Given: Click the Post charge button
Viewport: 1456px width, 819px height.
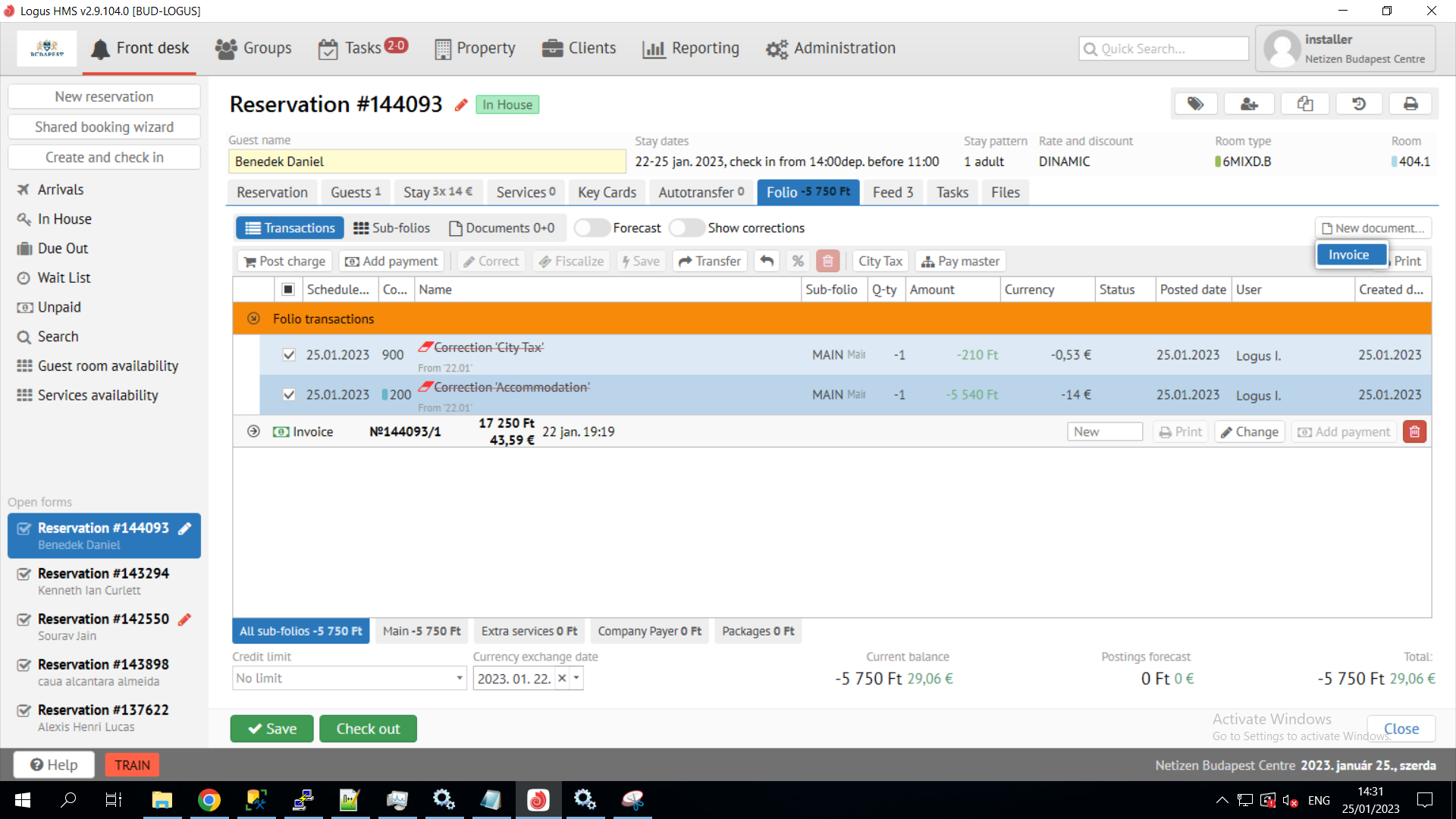Looking at the screenshot, I should coord(284,261).
